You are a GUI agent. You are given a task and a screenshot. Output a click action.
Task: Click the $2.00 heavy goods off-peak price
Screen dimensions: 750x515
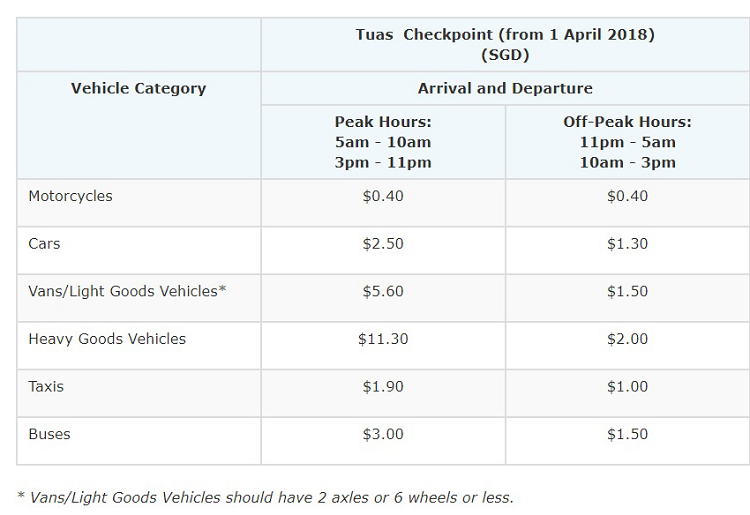point(627,339)
